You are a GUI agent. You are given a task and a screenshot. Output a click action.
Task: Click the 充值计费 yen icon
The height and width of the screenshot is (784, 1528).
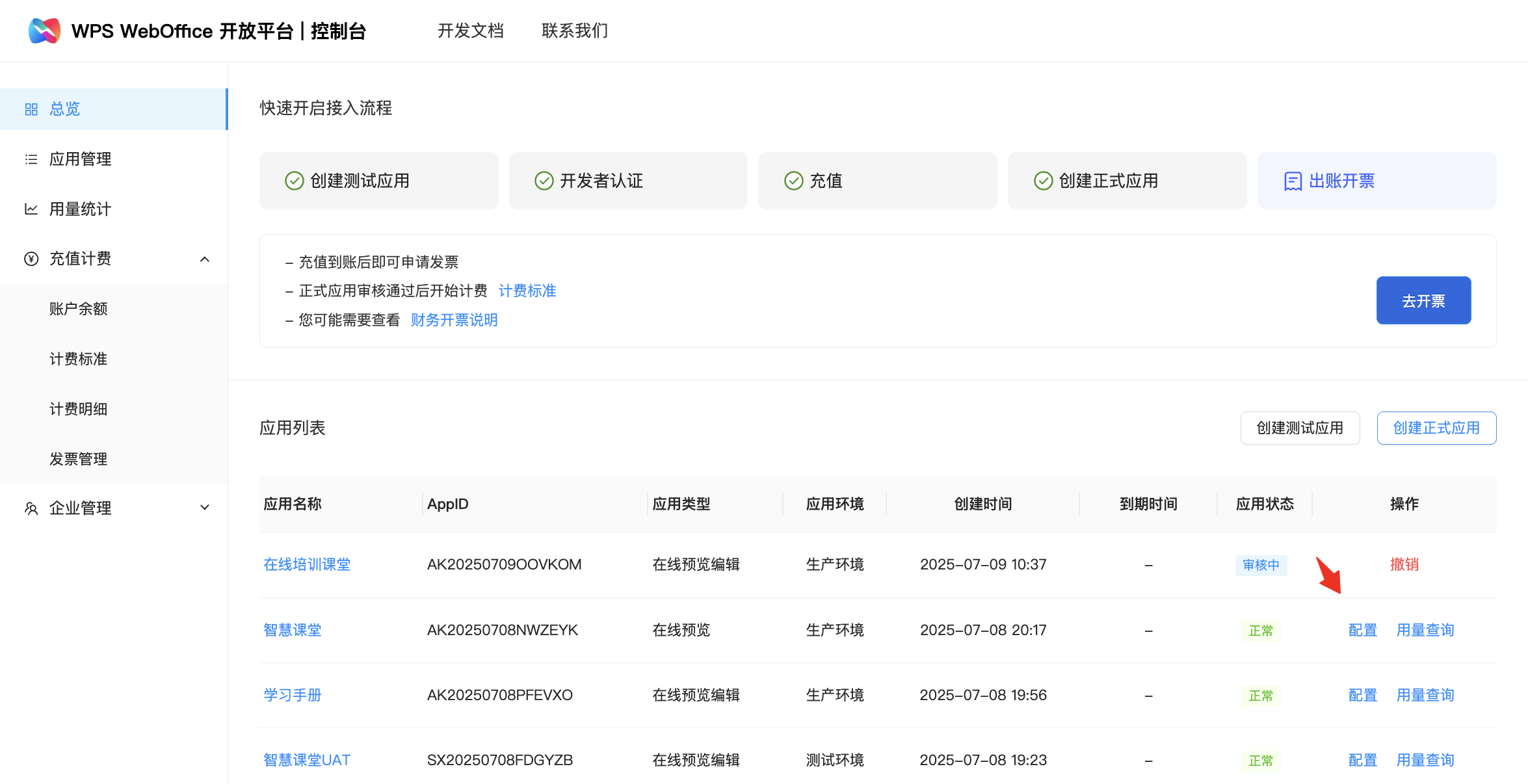(x=31, y=259)
